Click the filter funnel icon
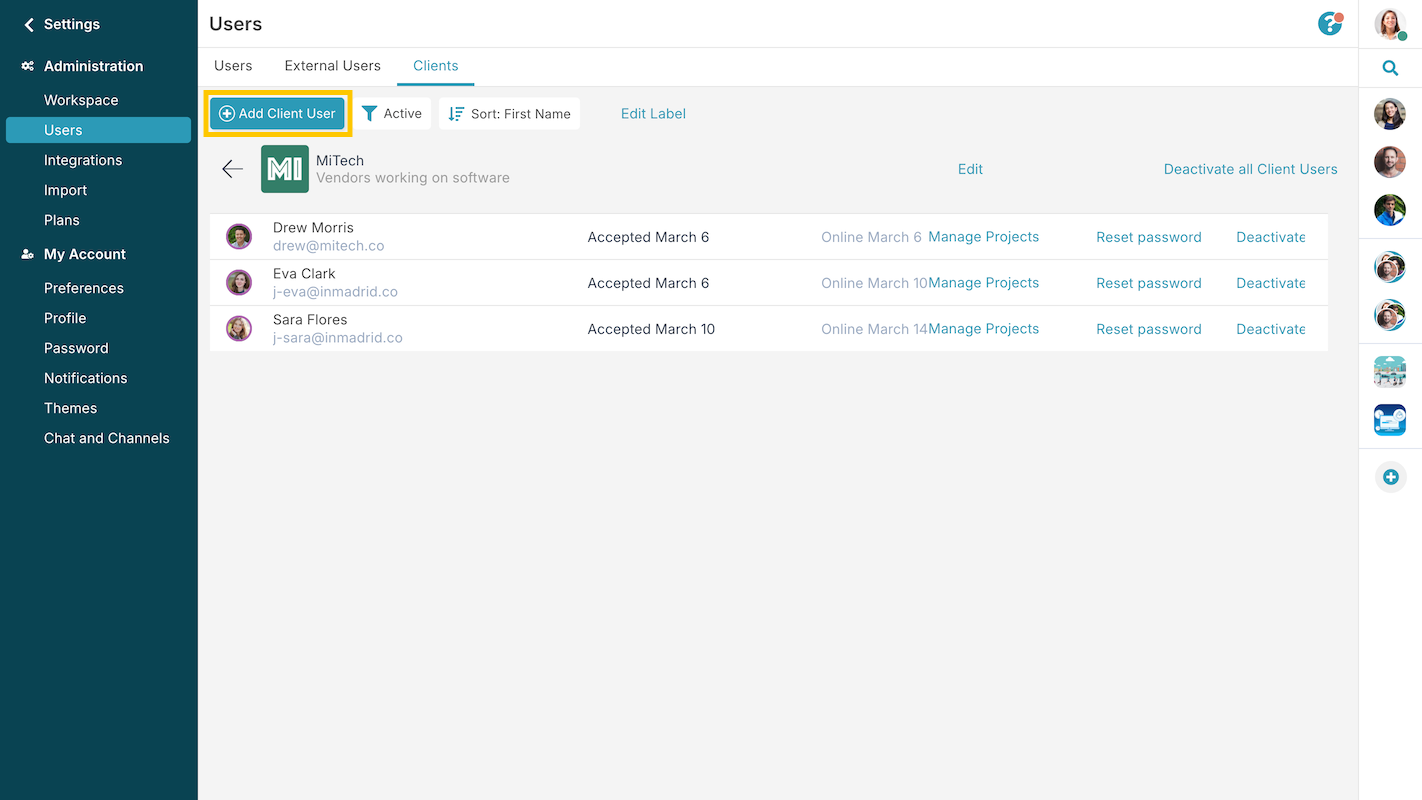The height and width of the screenshot is (800, 1422). pos(369,114)
